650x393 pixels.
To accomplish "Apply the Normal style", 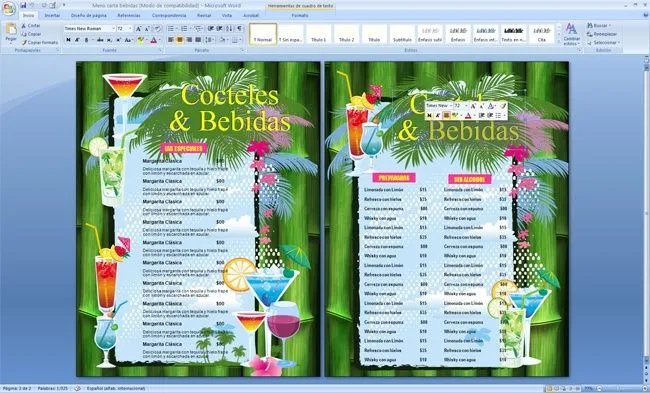I will tap(263, 34).
